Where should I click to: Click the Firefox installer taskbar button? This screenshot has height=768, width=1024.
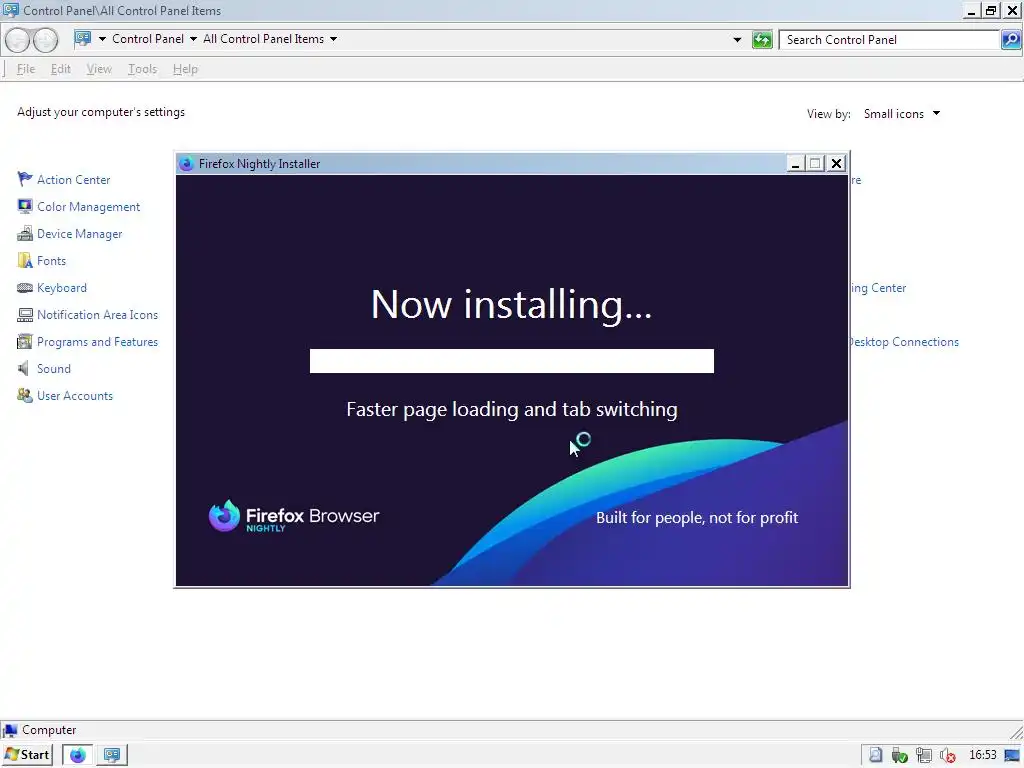click(78, 755)
